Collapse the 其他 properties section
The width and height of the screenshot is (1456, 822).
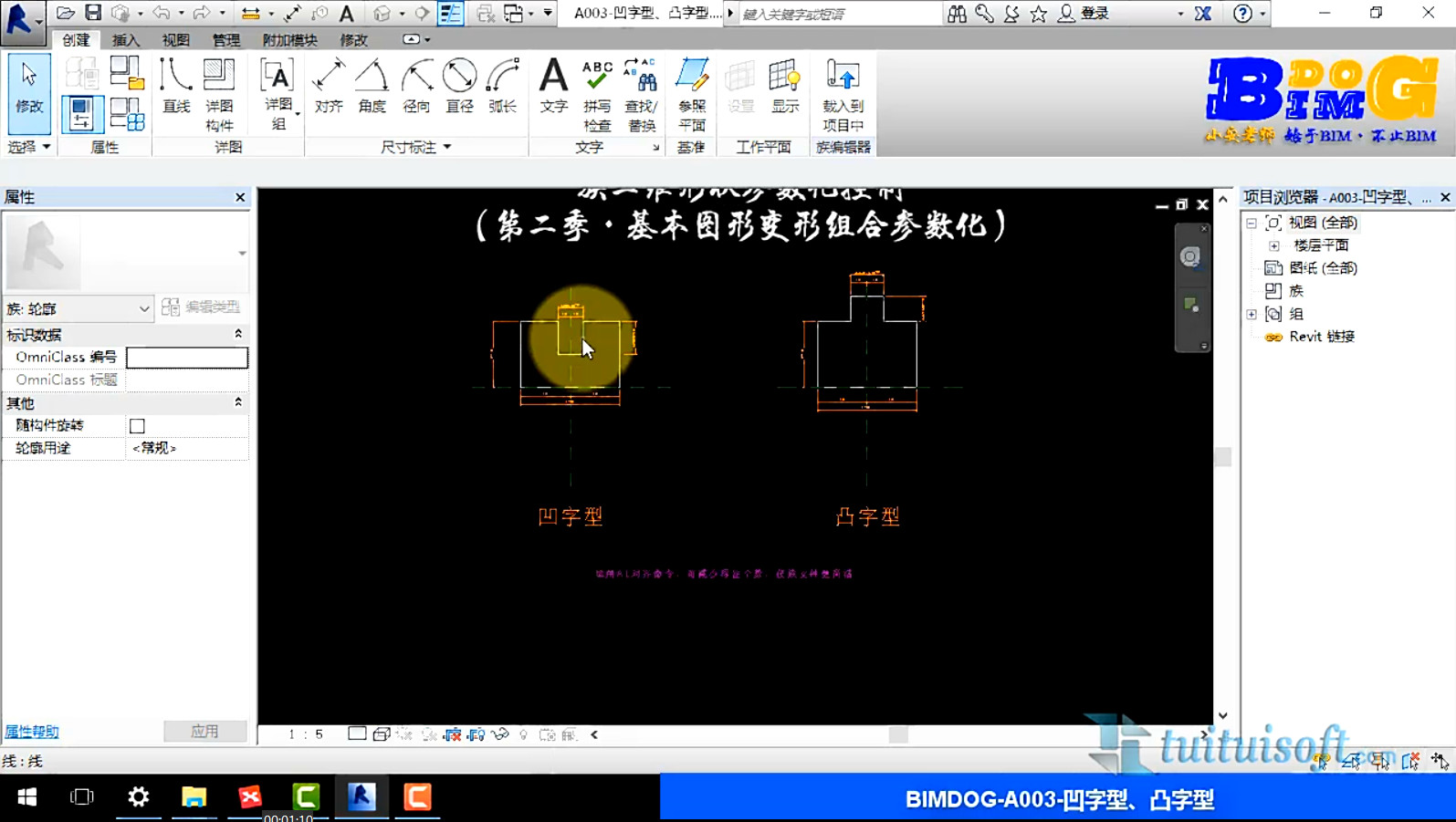[238, 402]
